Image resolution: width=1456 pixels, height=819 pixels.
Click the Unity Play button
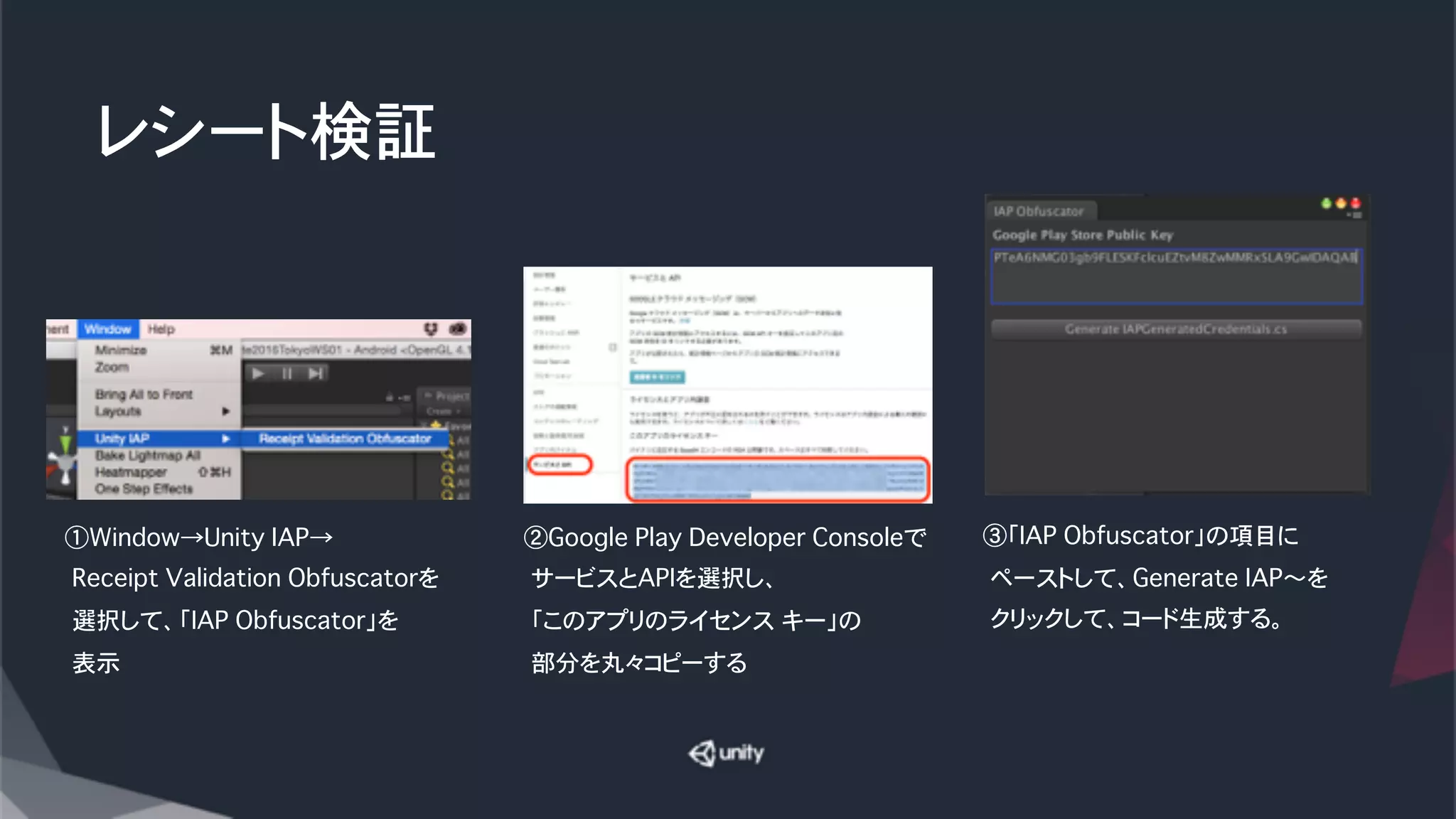tap(258, 373)
